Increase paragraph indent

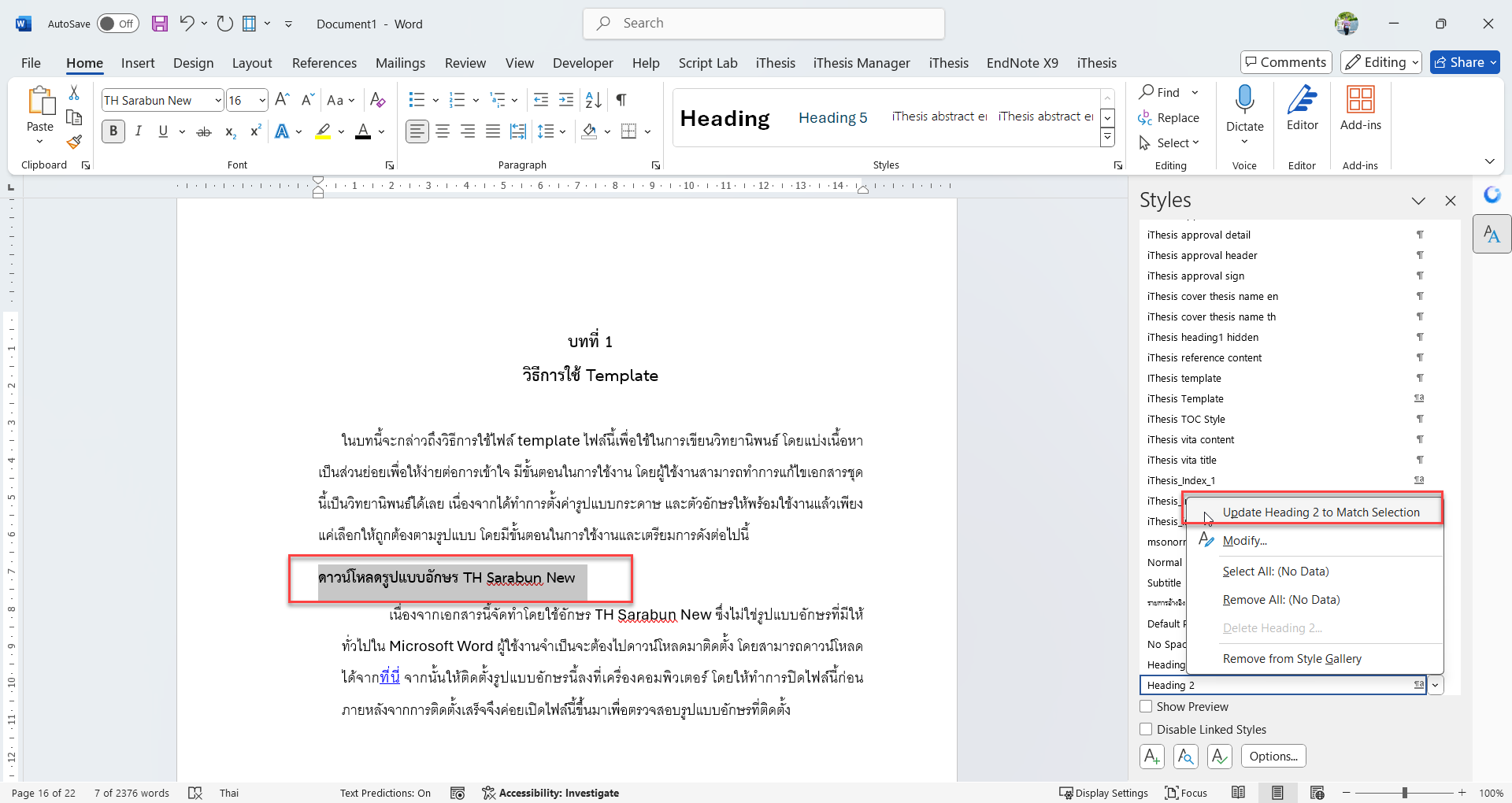(x=566, y=100)
